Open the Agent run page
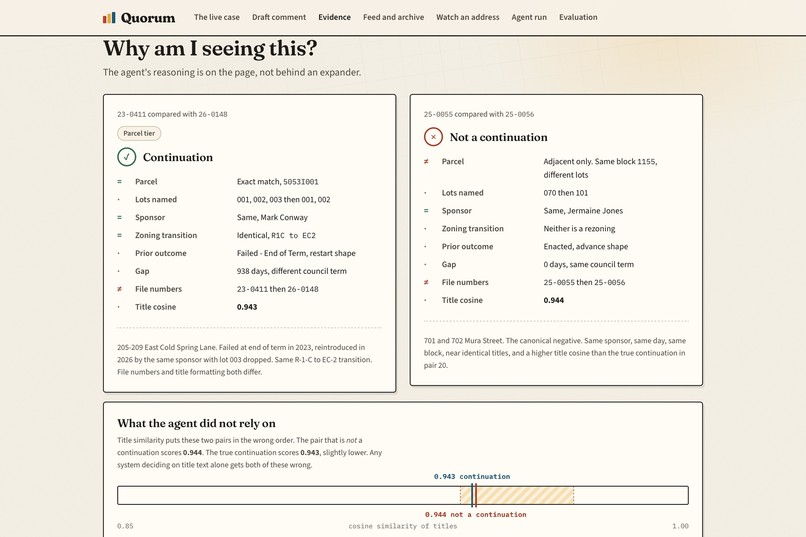 (x=529, y=17)
